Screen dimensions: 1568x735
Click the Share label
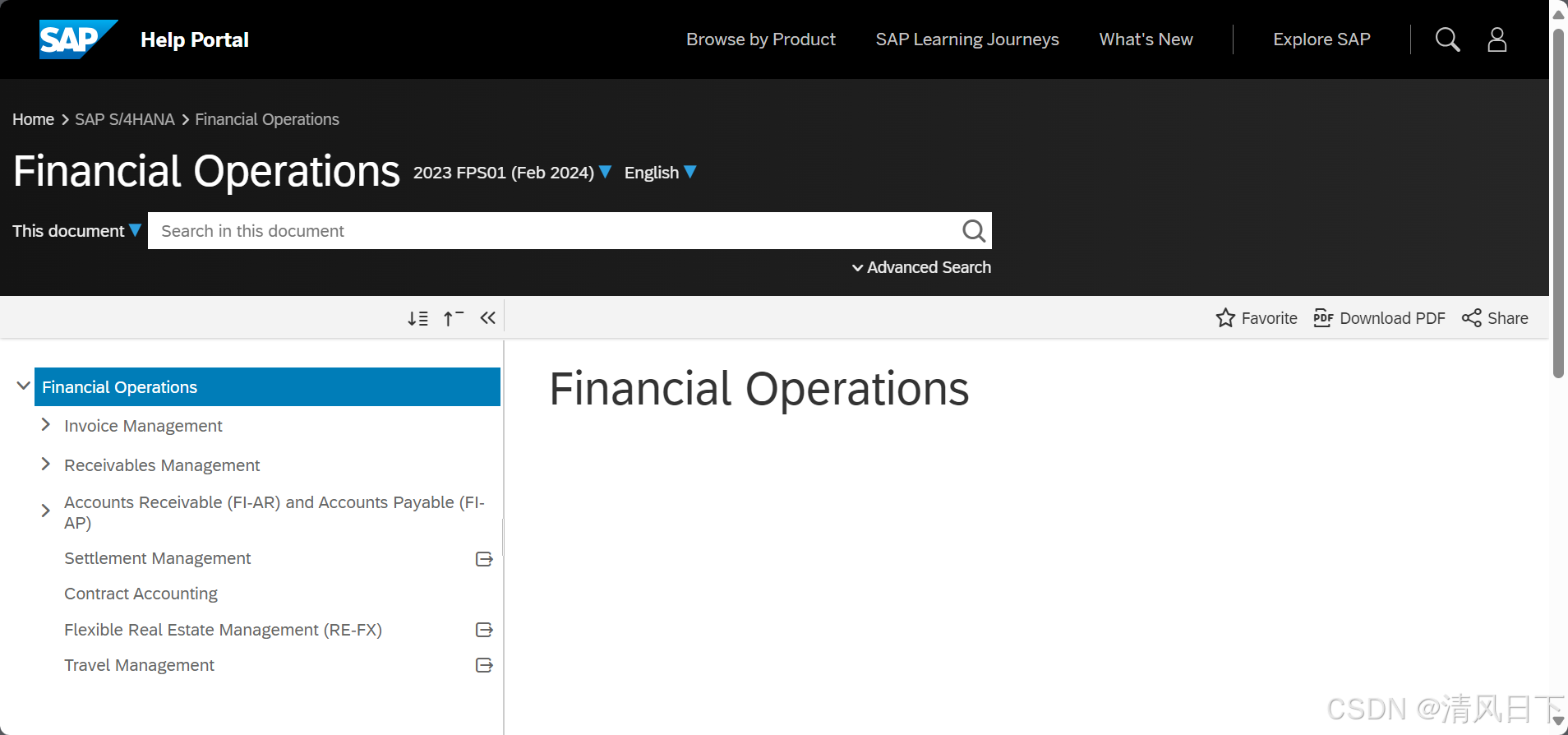(1507, 318)
